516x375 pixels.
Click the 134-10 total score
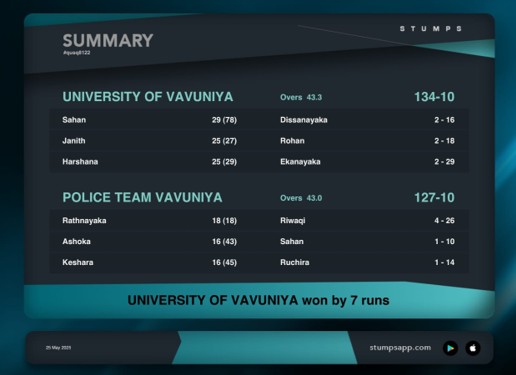[434, 97]
